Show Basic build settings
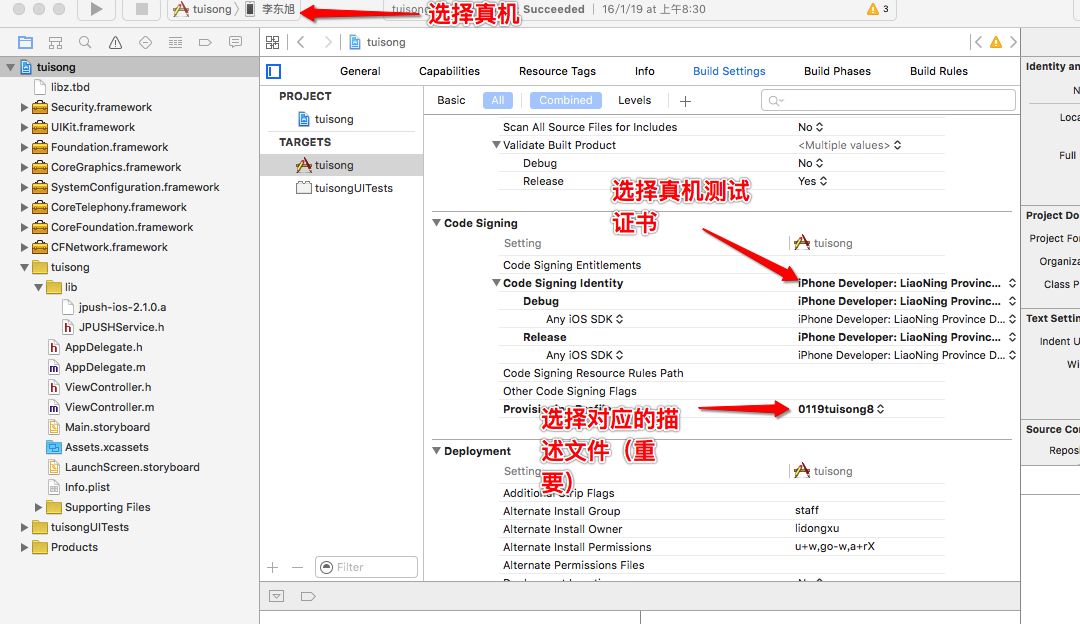The image size is (1080, 624). coord(451,101)
